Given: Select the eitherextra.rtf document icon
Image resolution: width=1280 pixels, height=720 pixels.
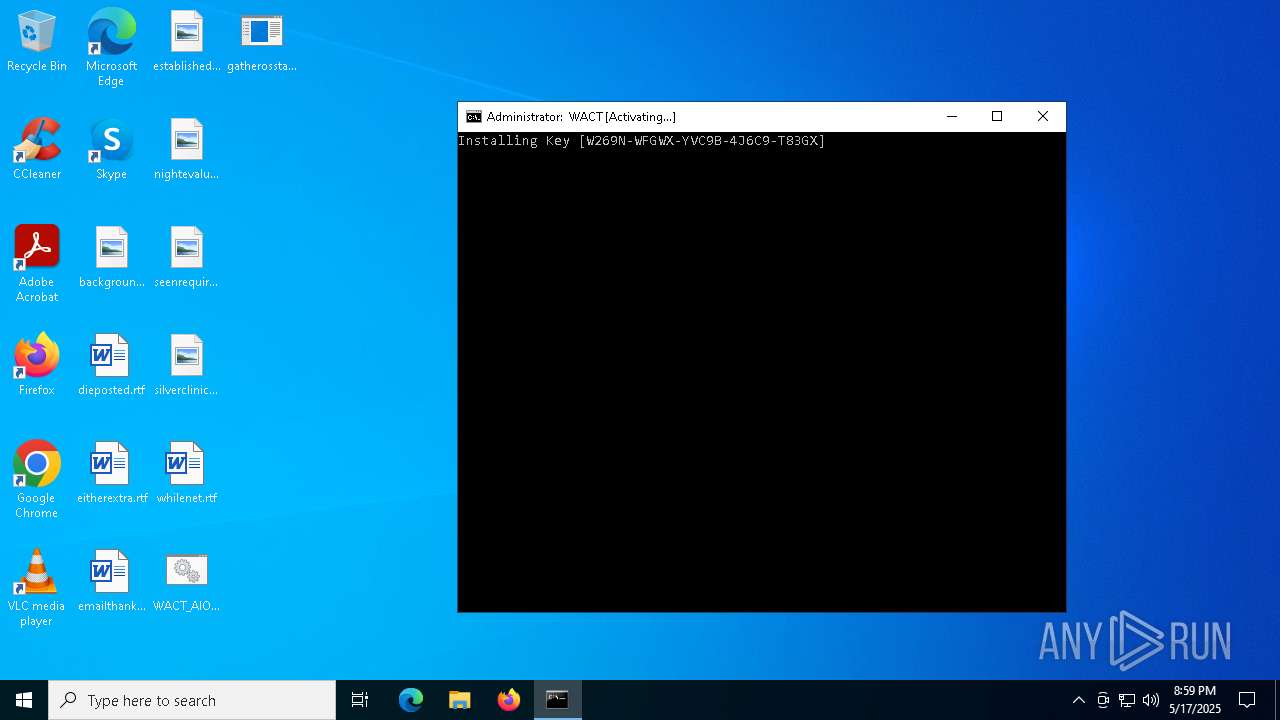Looking at the screenshot, I should [x=112, y=474].
